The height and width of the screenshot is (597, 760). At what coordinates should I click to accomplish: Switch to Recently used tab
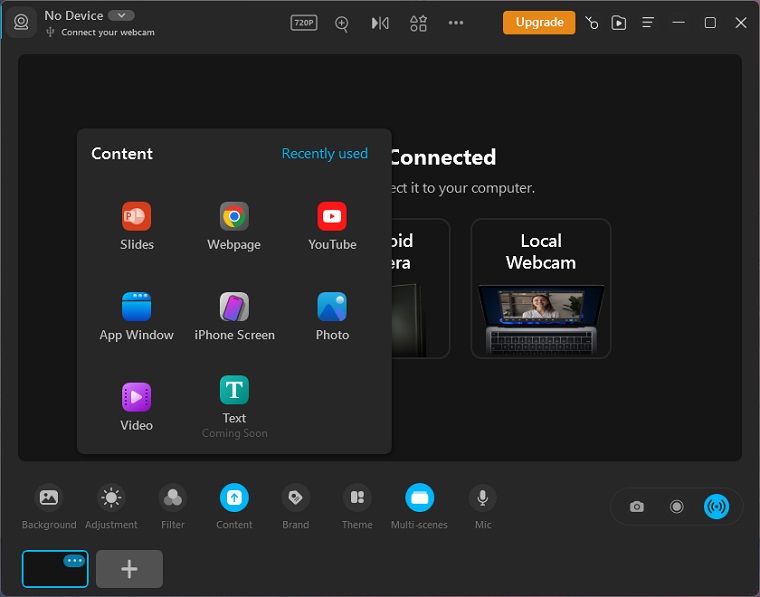[324, 154]
